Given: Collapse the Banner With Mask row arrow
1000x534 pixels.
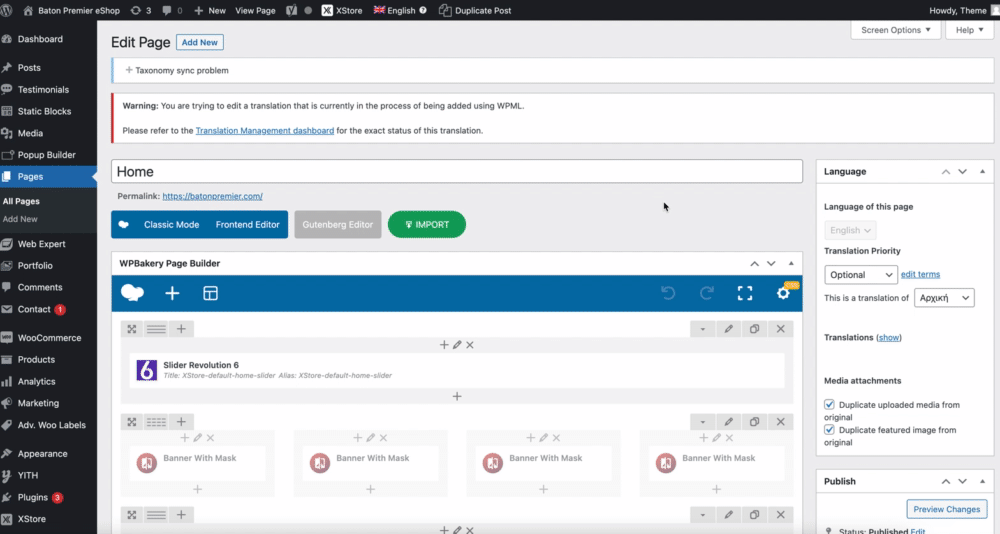Looking at the screenshot, I should (703, 422).
